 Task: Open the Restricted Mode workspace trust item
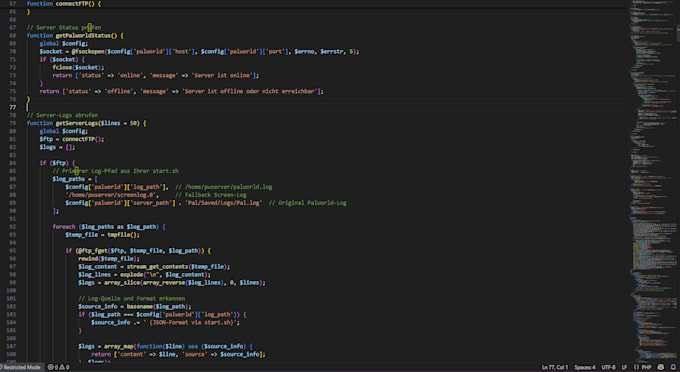[20, 367]
